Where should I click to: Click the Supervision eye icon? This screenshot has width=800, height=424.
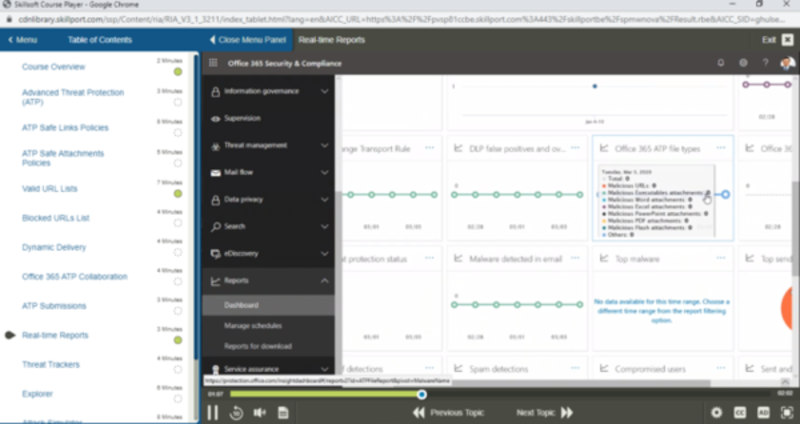215,118
